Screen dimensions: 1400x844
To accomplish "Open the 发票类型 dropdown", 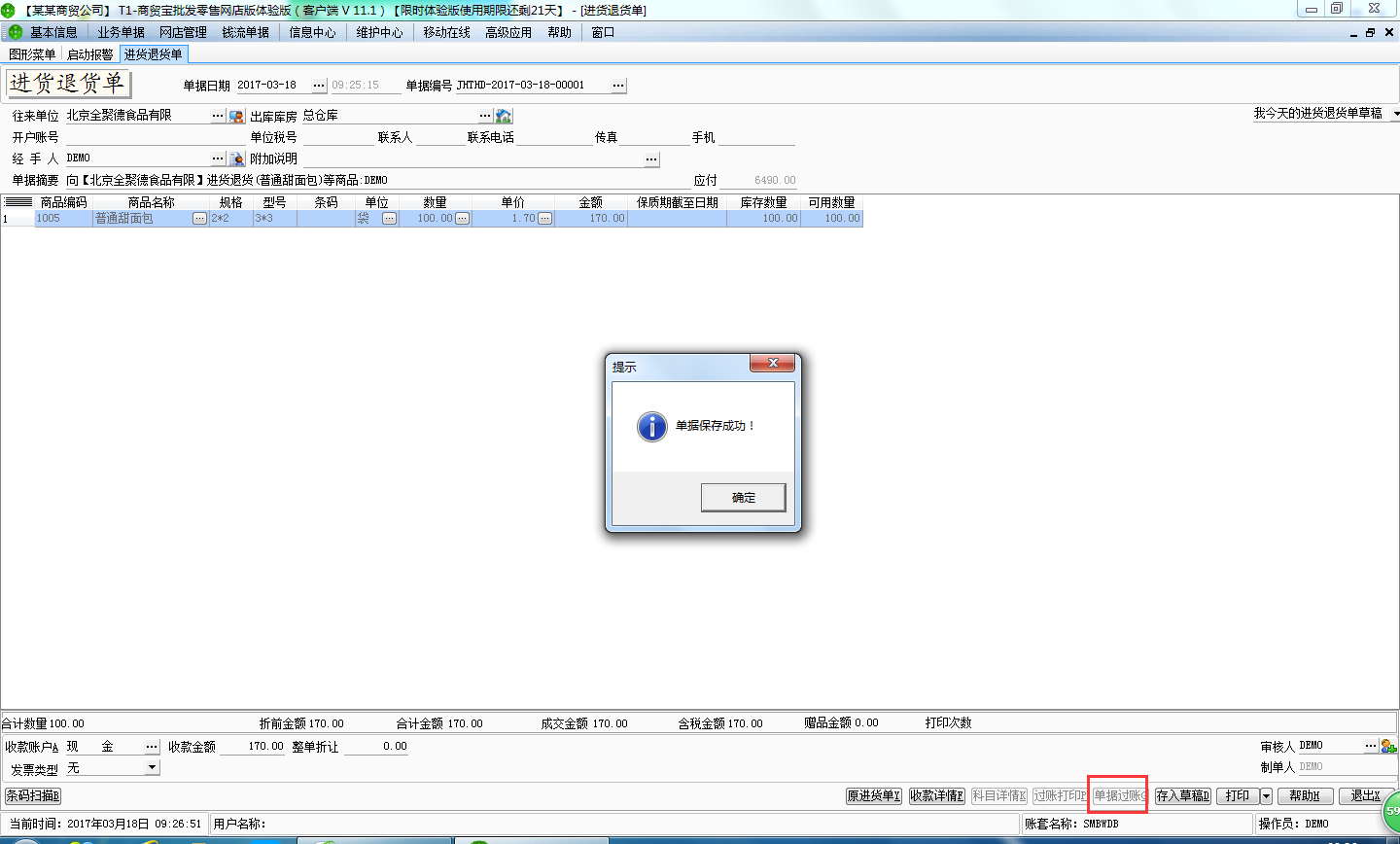I will pos(152,768).
